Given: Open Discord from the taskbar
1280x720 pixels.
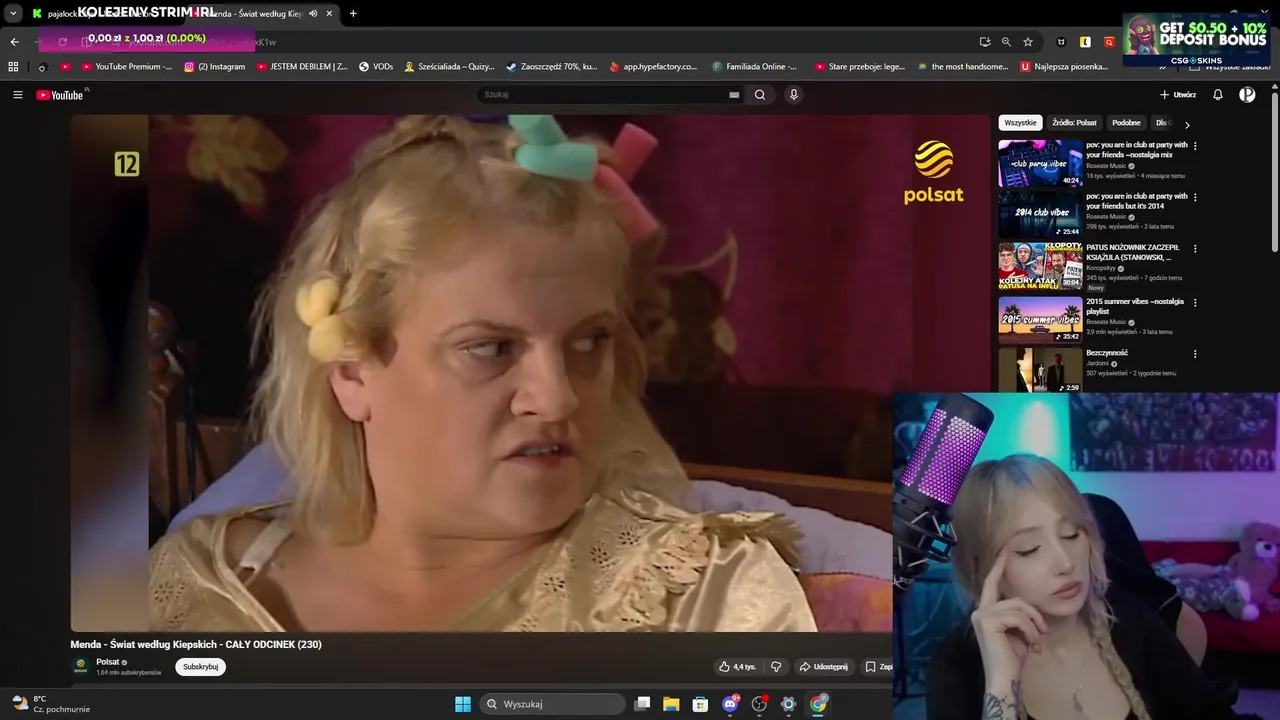Looking at the screenshot, I should (x=730, y=704).
